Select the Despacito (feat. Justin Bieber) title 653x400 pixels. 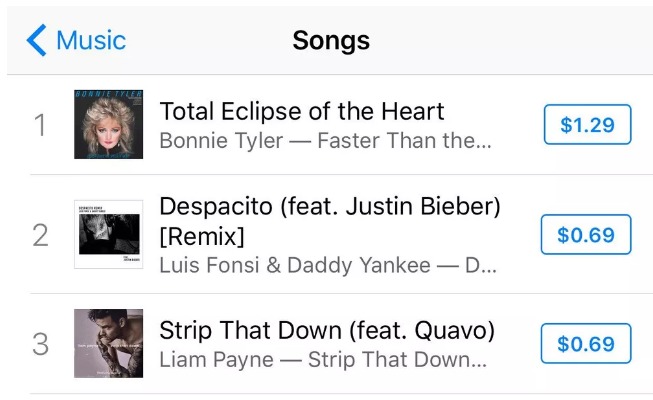pyautogui.click(x=330, y=207)
